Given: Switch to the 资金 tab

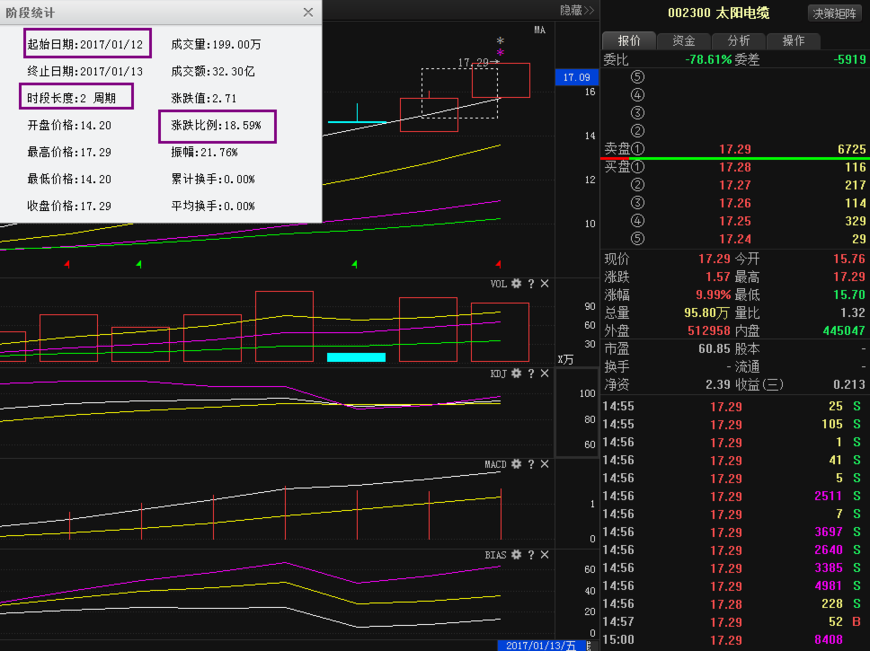Looking at the screenshot, I should coord(684,41).
